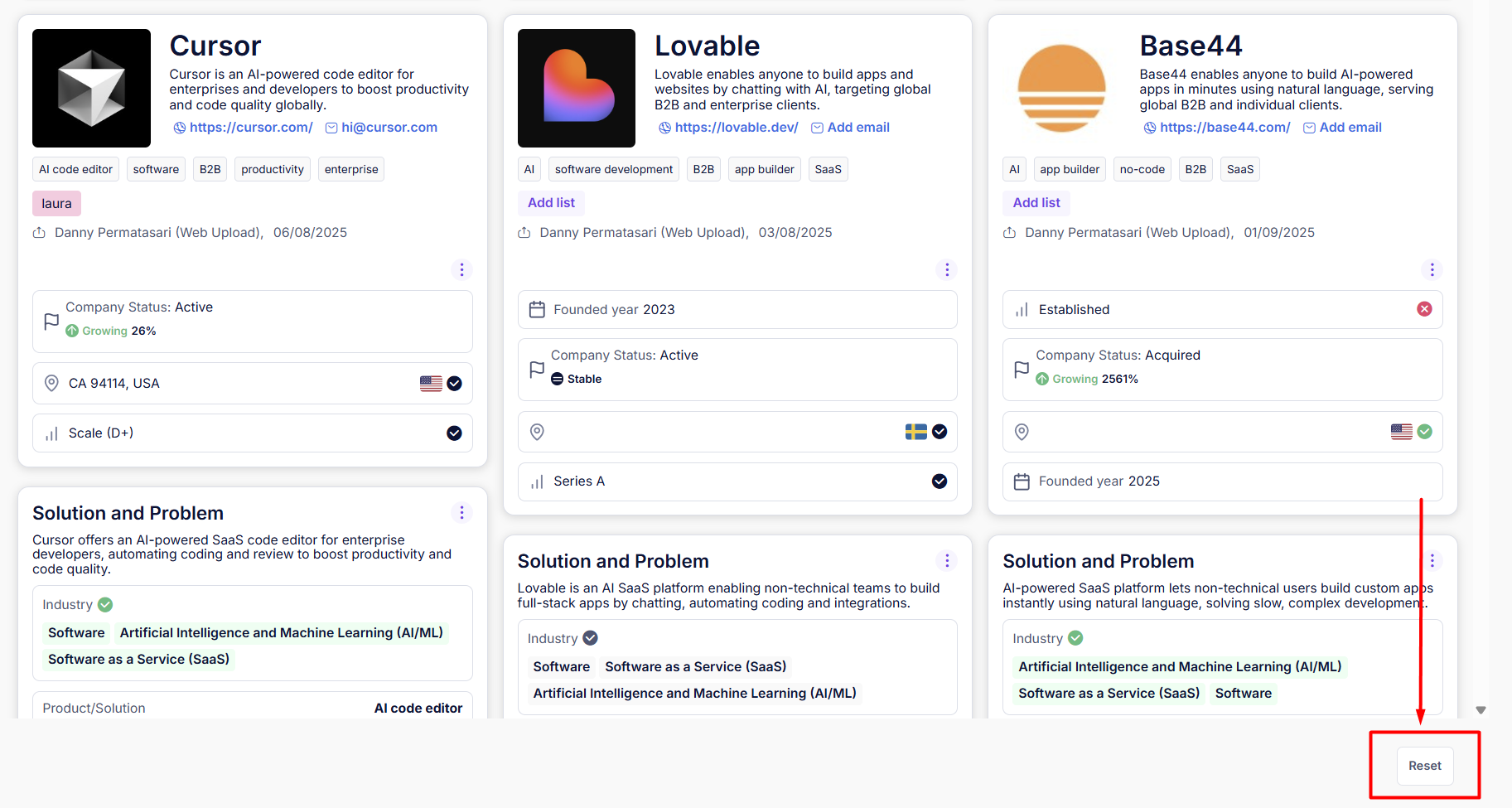The height and width of the screenshot is (808, 1512).
Task: Click the Cursor Product/Solution AI code editor row
Action: point(253,705)
